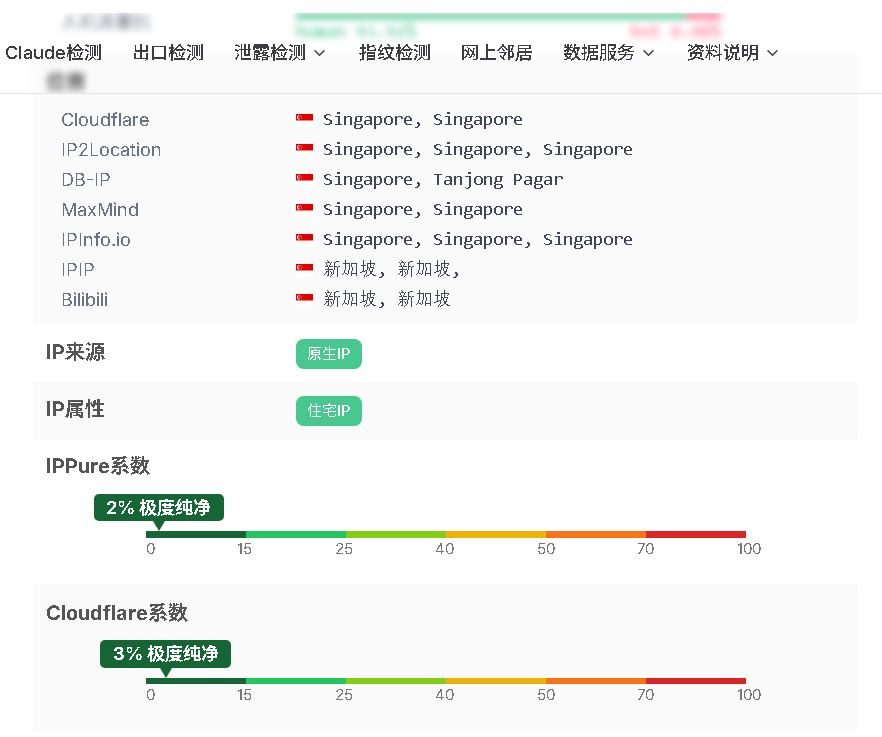Click the Singapore flag in DB-IP row
Viewport: 882px width, 737px height.
click(x=304, y=179)
